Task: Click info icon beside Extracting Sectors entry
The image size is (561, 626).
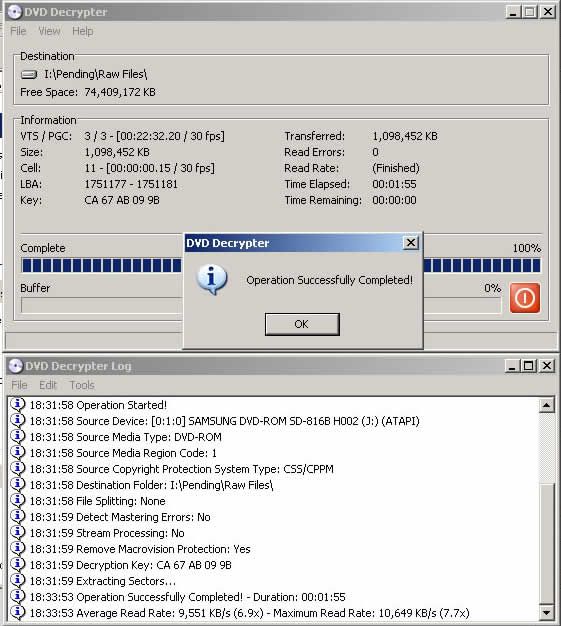Action: 17,580
